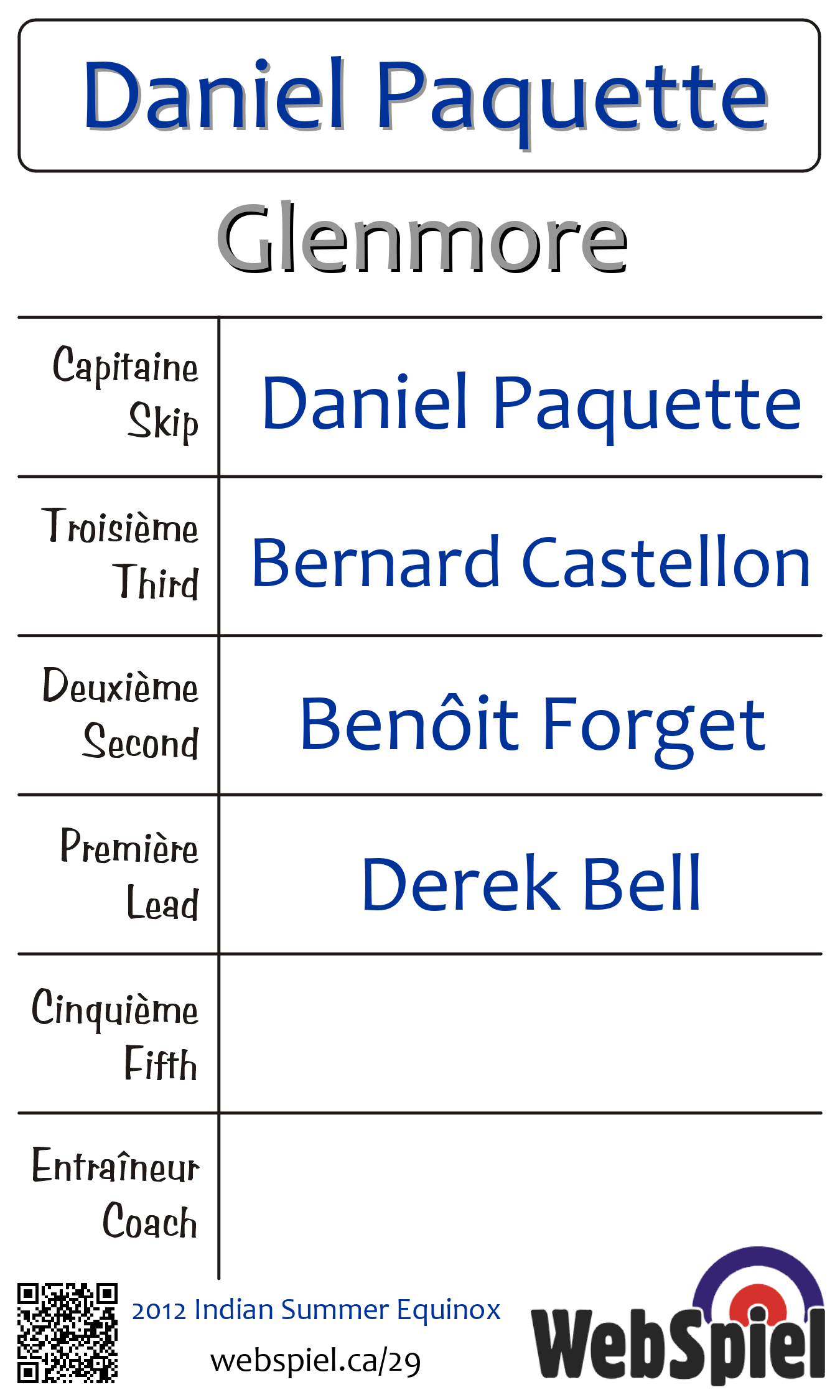Click the empty Fifth player cell

(x=520, y=1034)
